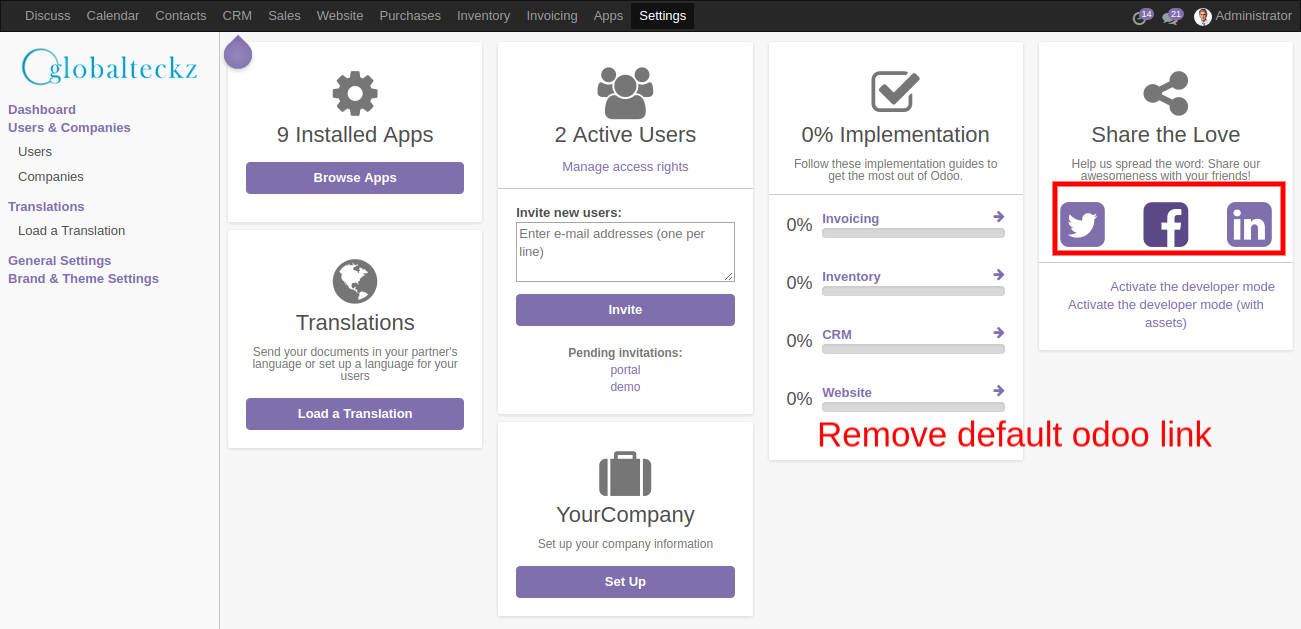
Task: Open the Administrator user menu
Action: [1243, 16]
